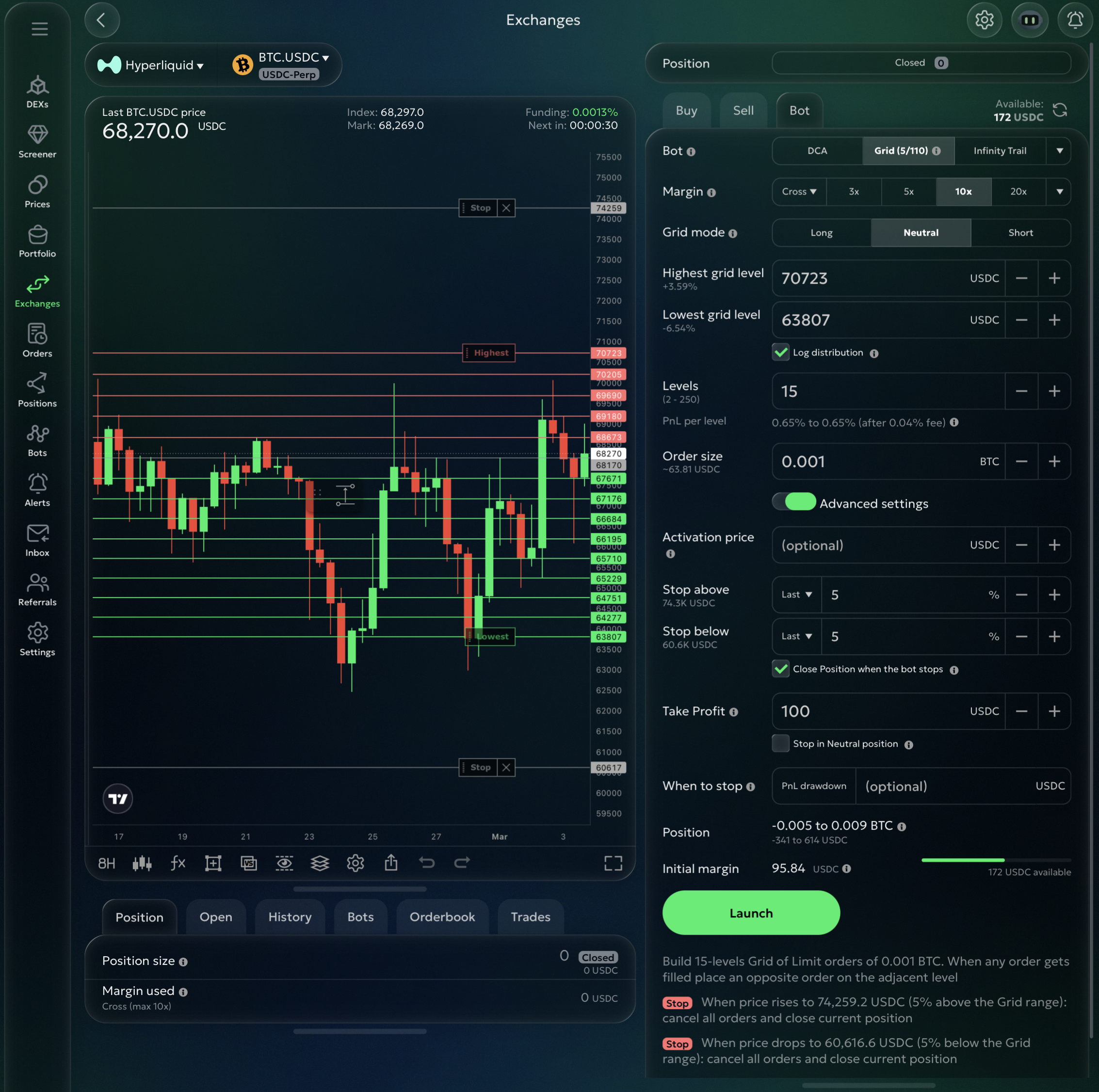Enable Stop in Neutral position checkbox
1099x1092 pixels.
click(780, 743)
